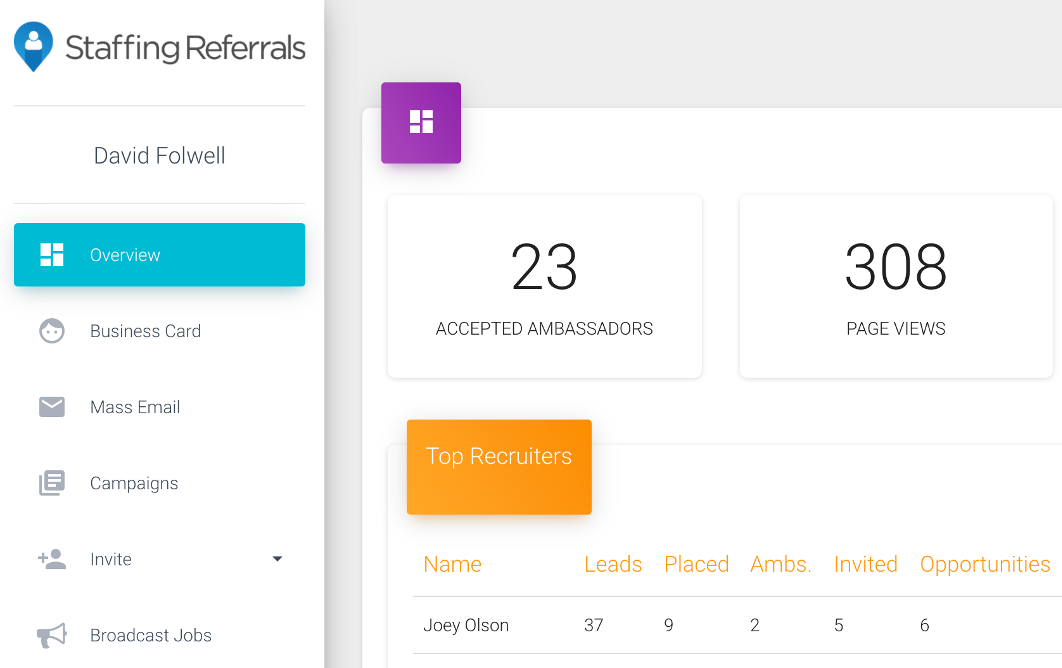The width and height of the screenshot is (1062, 668).
Task: Click the Invite add-person icon
Action: tap(51, 559)
